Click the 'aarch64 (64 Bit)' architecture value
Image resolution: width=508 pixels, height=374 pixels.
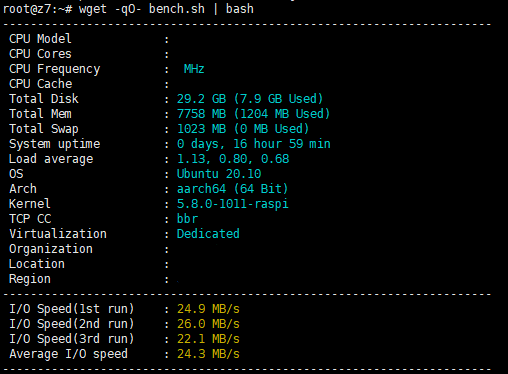(232, 189)
